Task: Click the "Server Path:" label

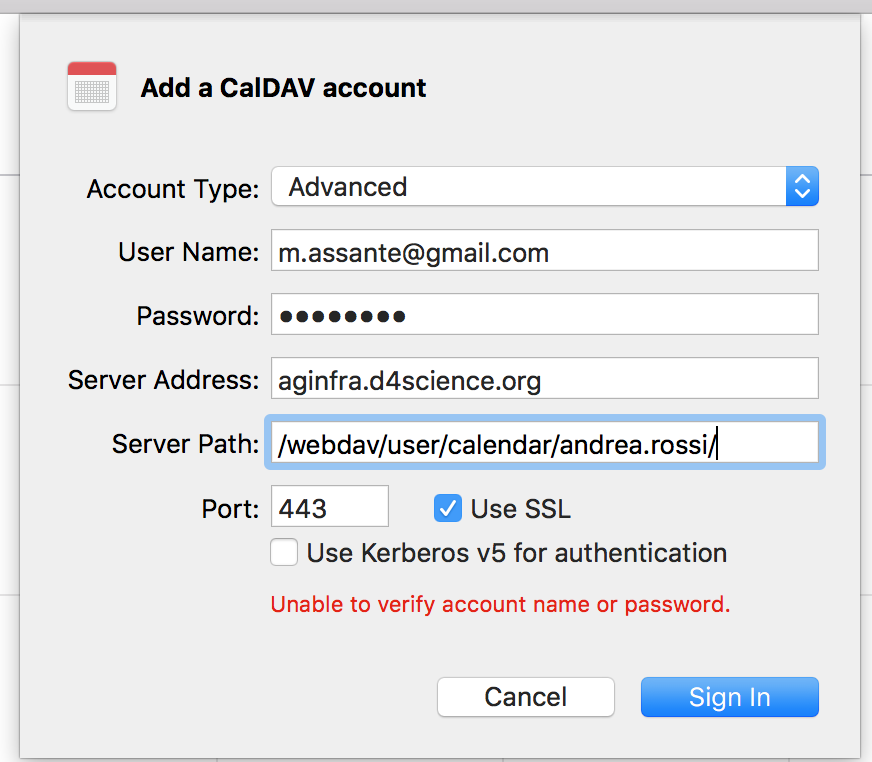Action: tap(186, 444)
